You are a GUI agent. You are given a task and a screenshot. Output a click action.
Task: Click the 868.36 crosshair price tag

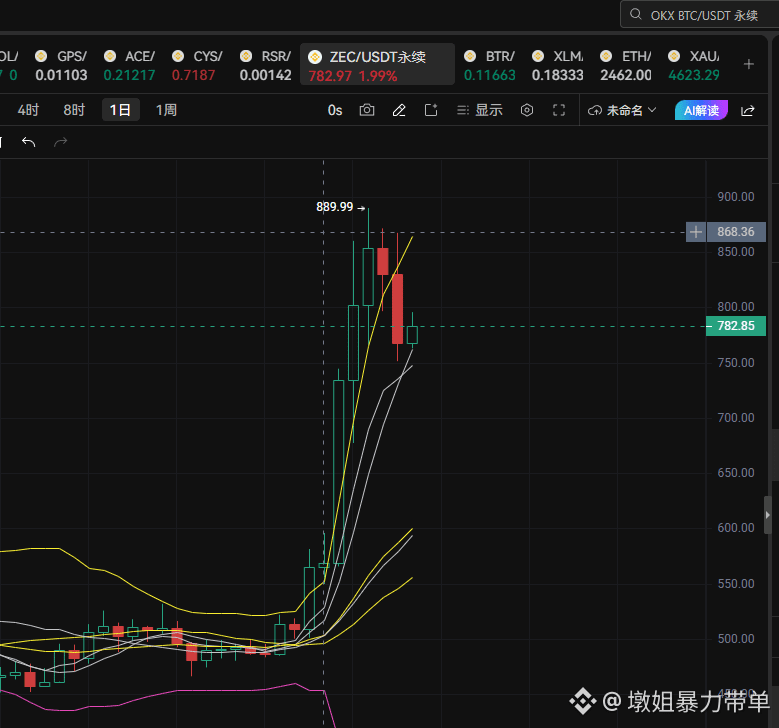pyautogui.click(x=736, y=232)
